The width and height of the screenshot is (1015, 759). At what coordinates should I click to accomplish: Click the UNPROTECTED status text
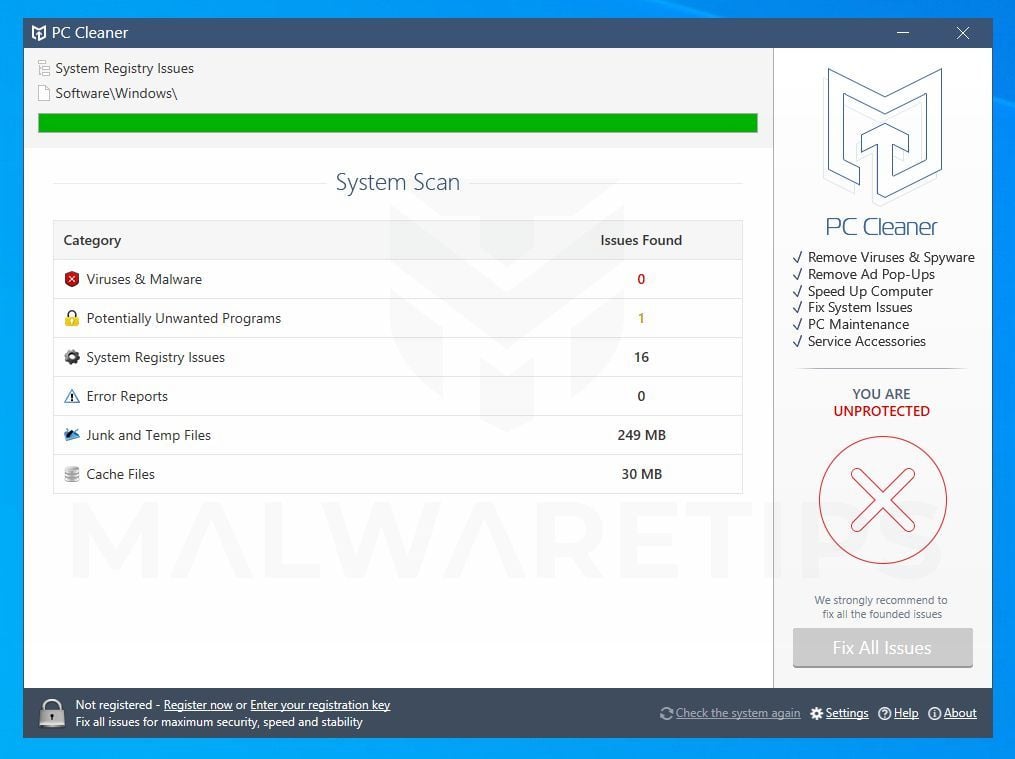(x=882, y=411)
